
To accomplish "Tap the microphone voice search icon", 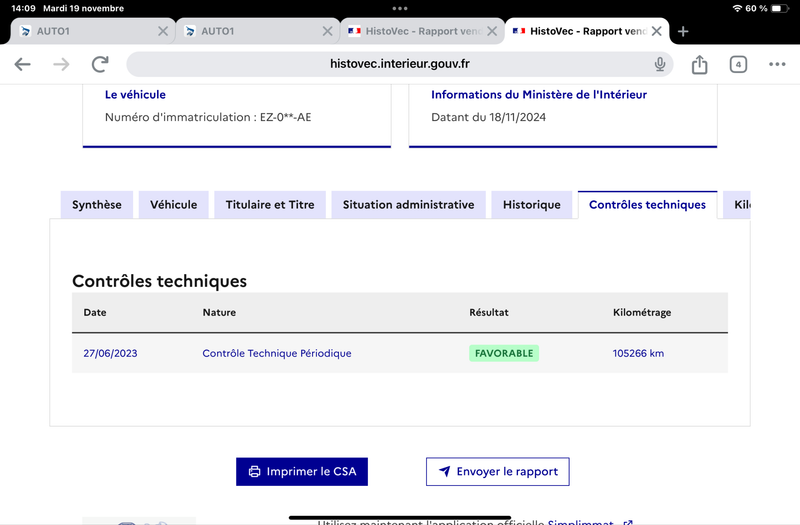I will (x=660, y=64).
